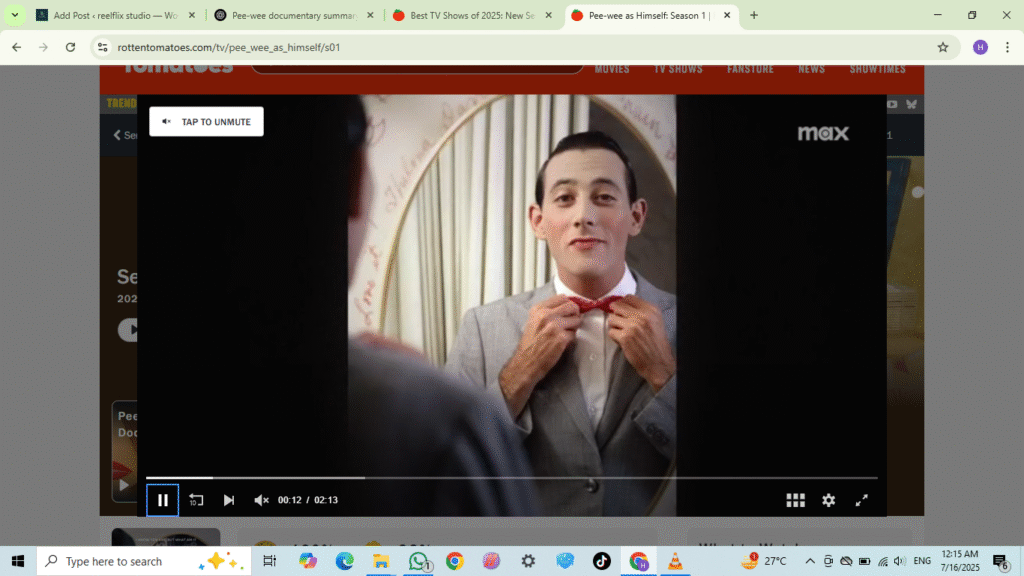Reload the Rotten Tomatoes page
Viewport: 1024px width, 576px height.
71,47
